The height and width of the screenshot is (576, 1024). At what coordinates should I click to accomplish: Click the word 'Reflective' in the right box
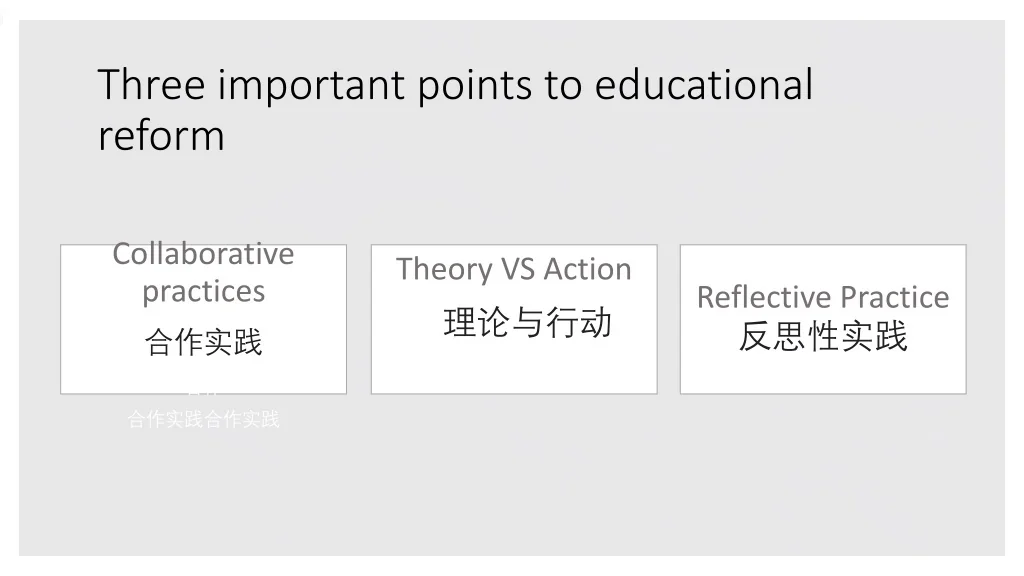click(x=763, y=297)
